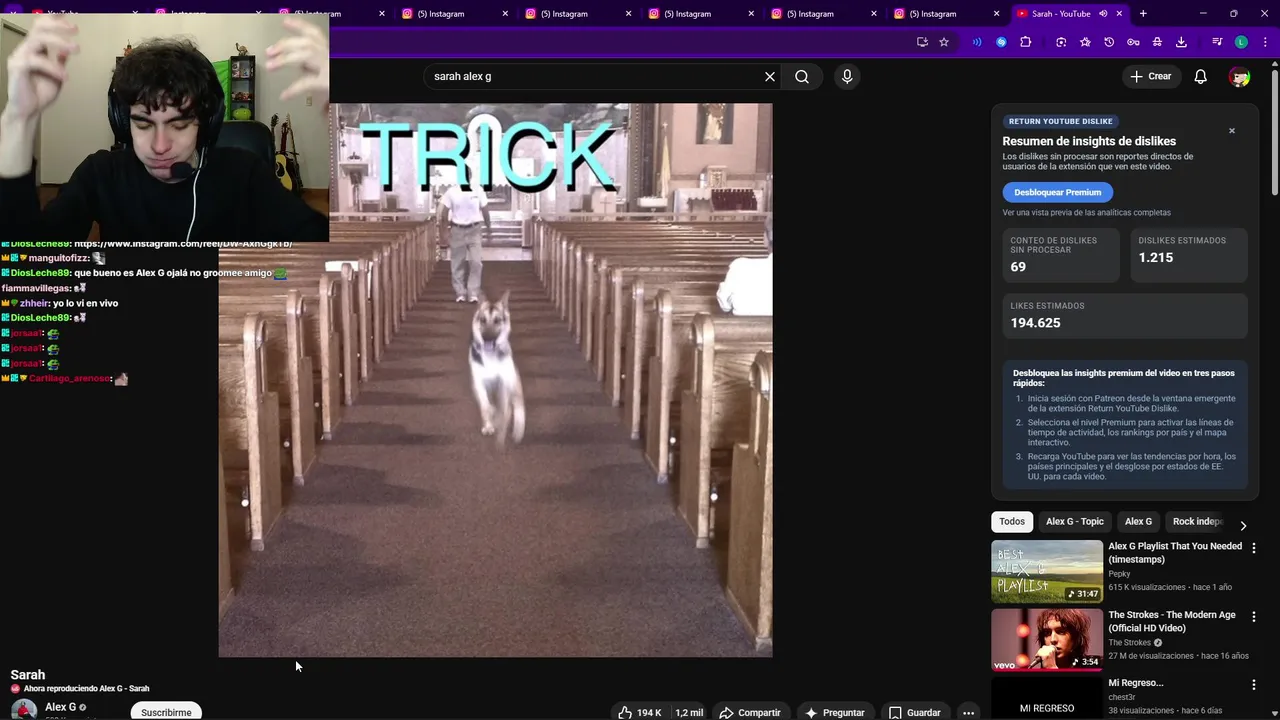1280x720 pixels.
Task: Switch to the Sarah - YouTube tab
Action: click(x=1060, y=14)
